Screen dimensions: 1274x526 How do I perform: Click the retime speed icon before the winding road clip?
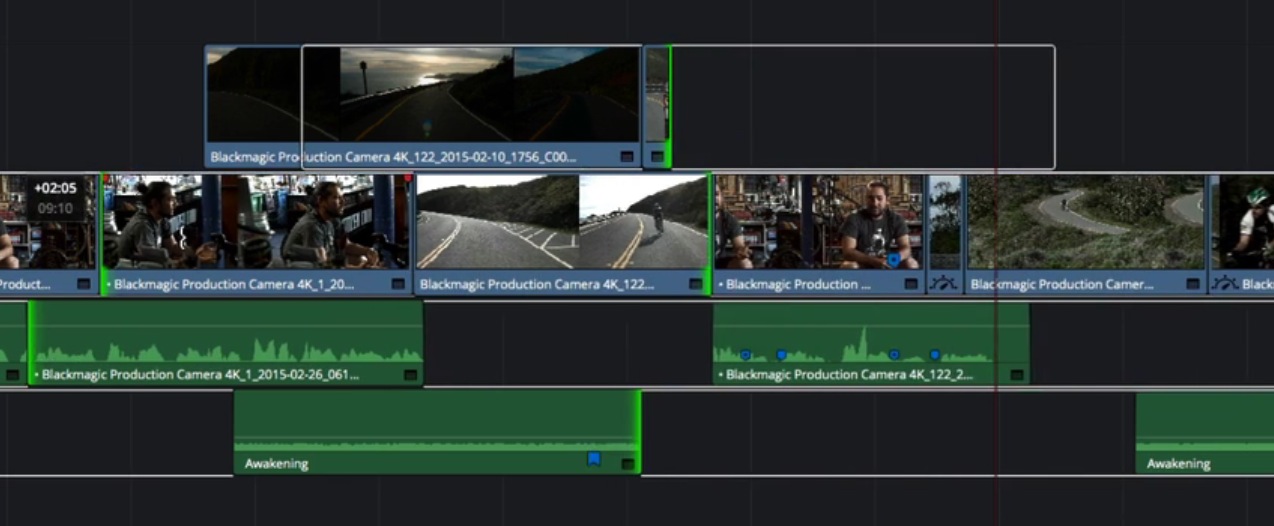point(943,284)
